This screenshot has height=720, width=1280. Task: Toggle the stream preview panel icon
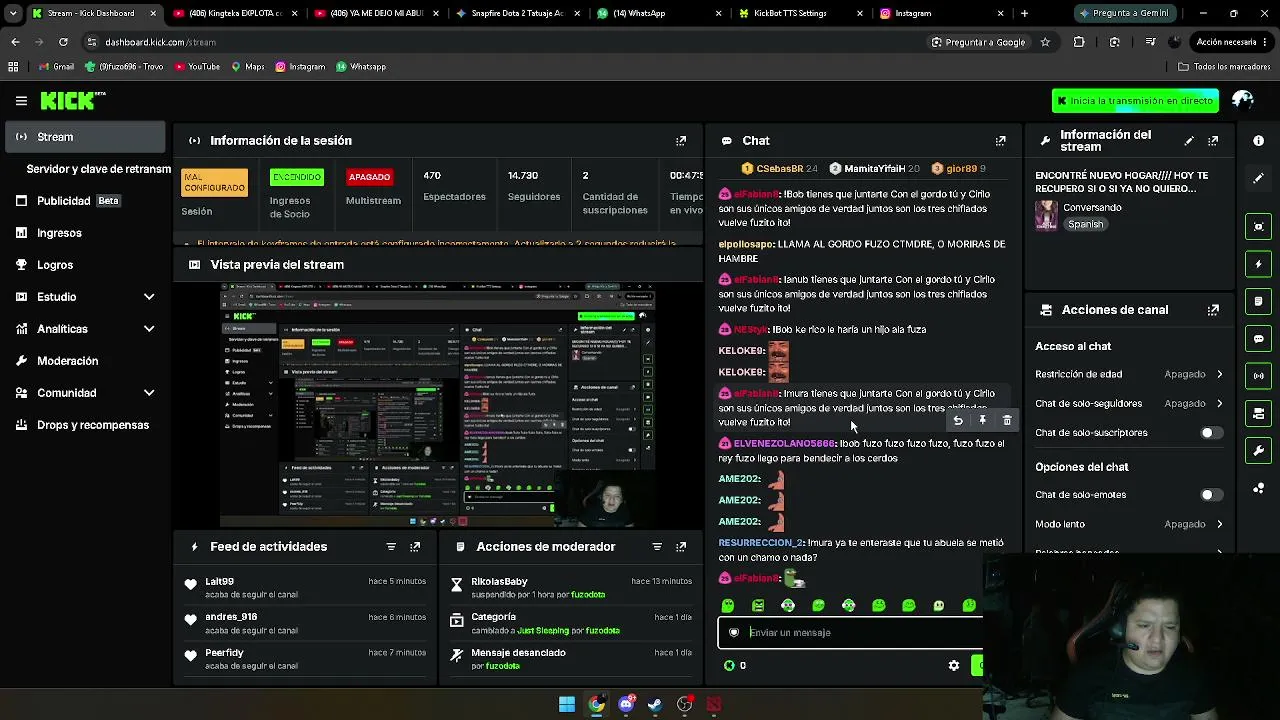coord(1259,227)
